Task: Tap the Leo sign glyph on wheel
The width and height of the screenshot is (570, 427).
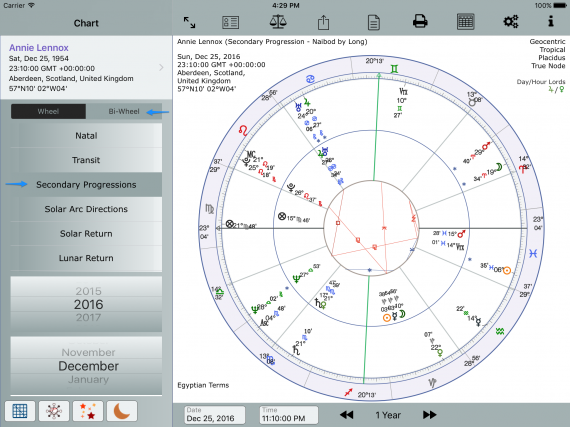Action: pos(243,130)
